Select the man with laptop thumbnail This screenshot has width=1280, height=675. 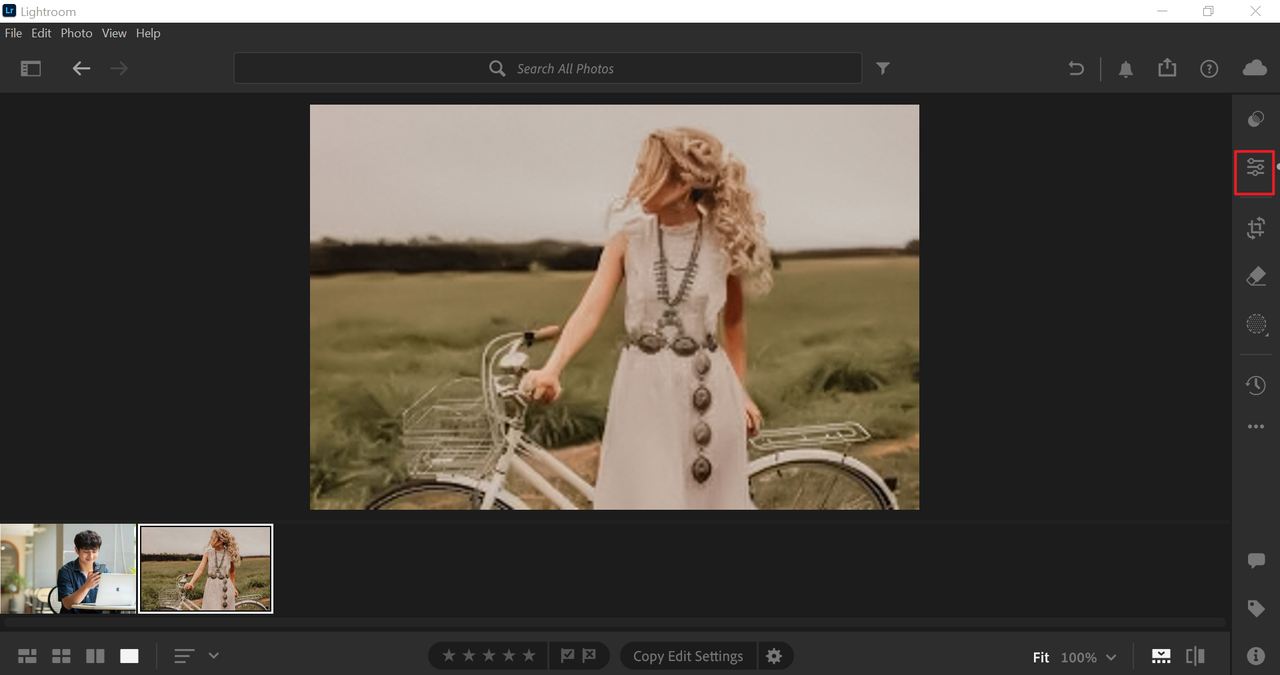(68, 568)
